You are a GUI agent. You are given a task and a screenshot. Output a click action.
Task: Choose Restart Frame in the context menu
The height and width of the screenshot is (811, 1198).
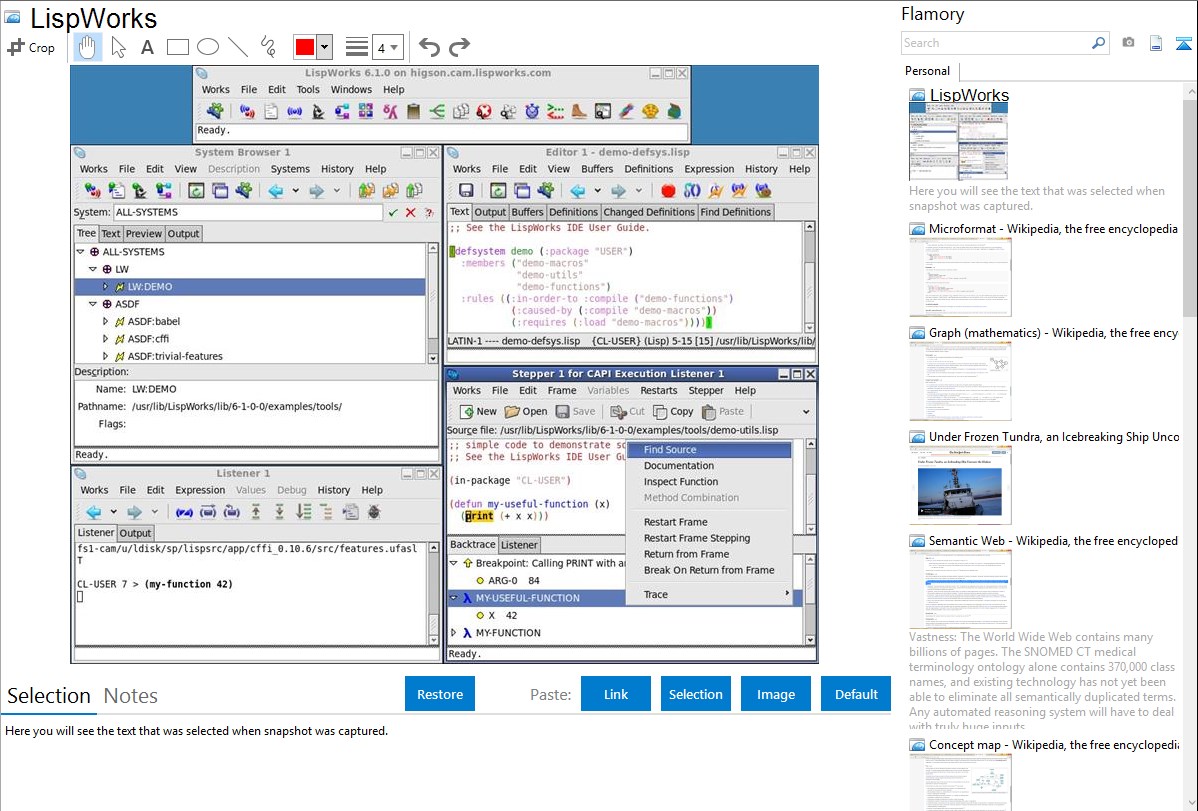[x=709, y=522]
